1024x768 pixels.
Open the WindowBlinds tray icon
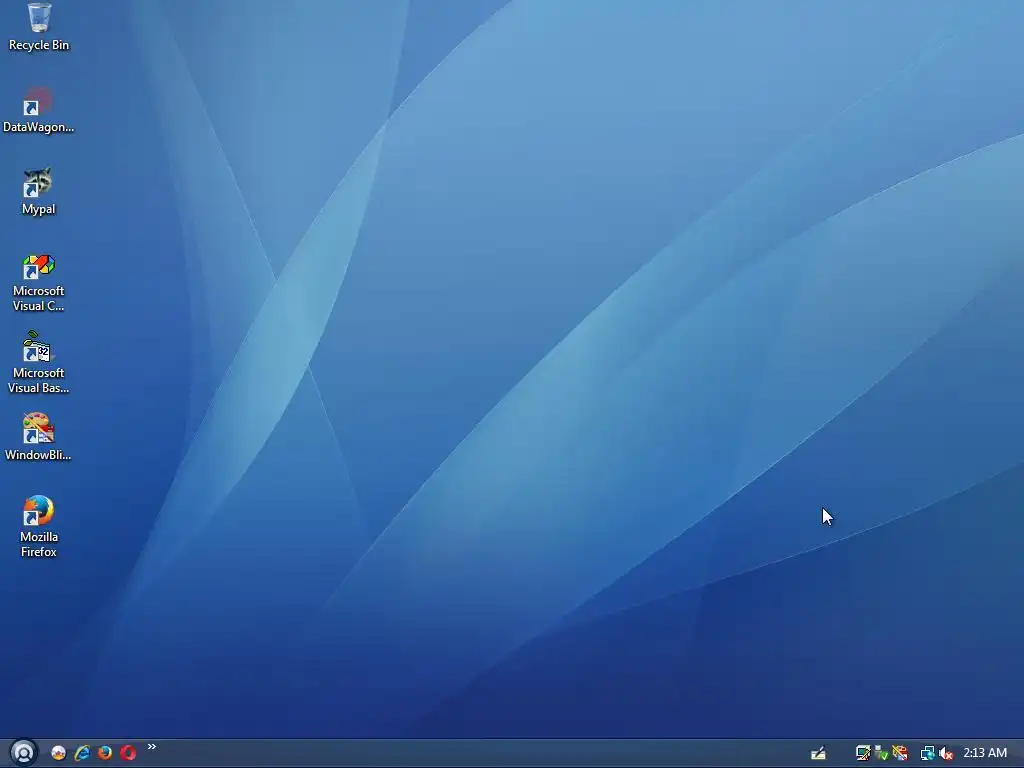[900, 753]
